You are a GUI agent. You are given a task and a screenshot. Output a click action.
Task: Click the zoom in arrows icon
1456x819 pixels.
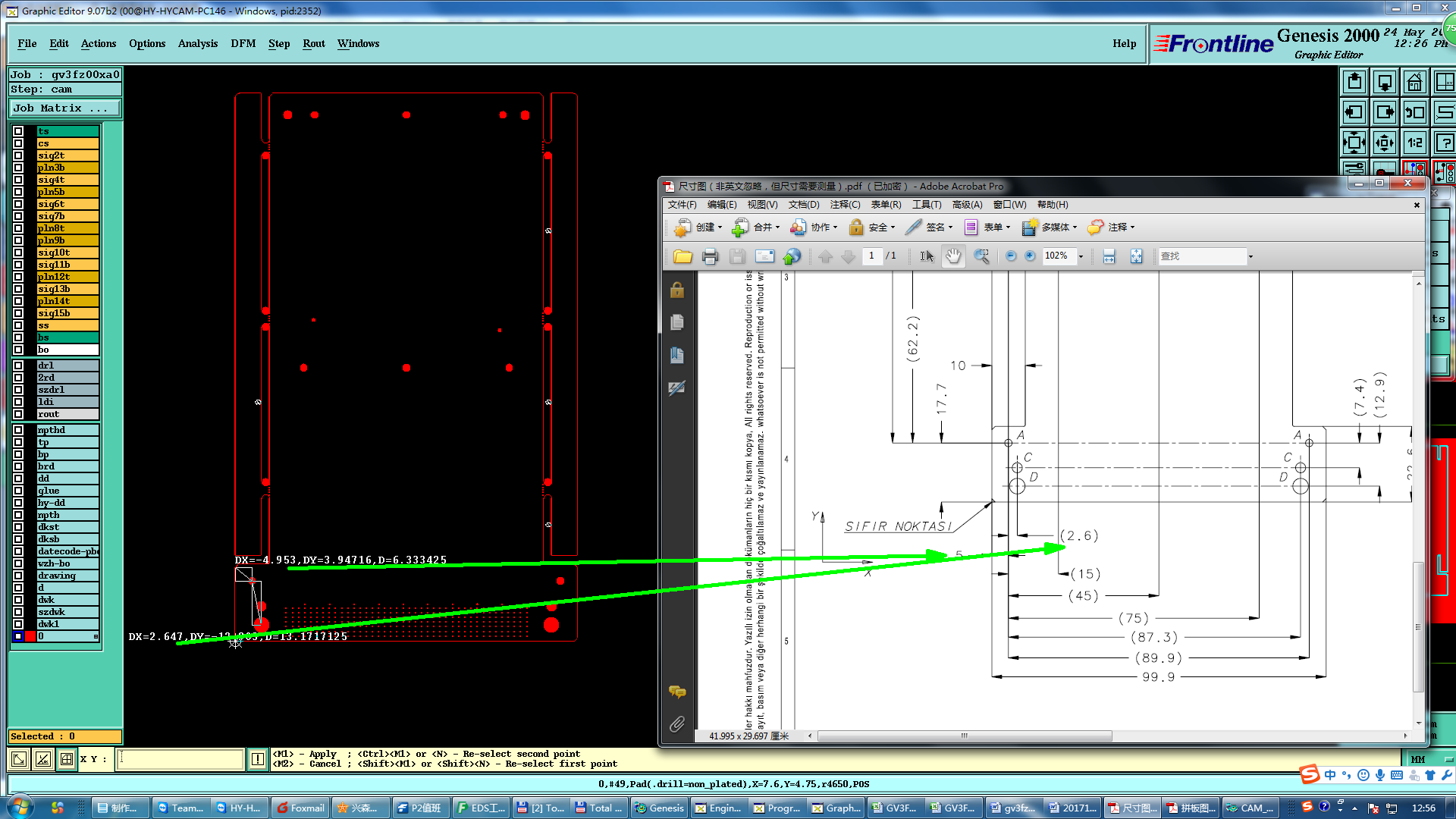(1354, 143)
